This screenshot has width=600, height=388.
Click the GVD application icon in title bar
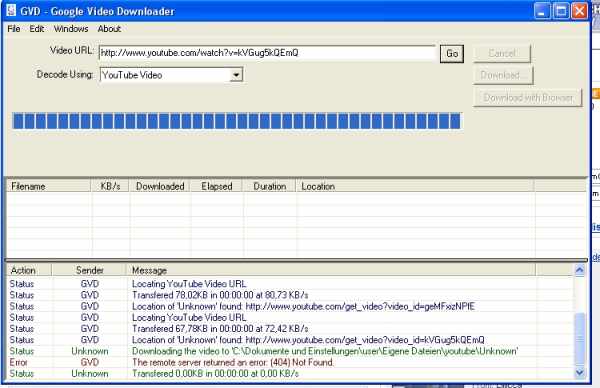click(11, 10)
